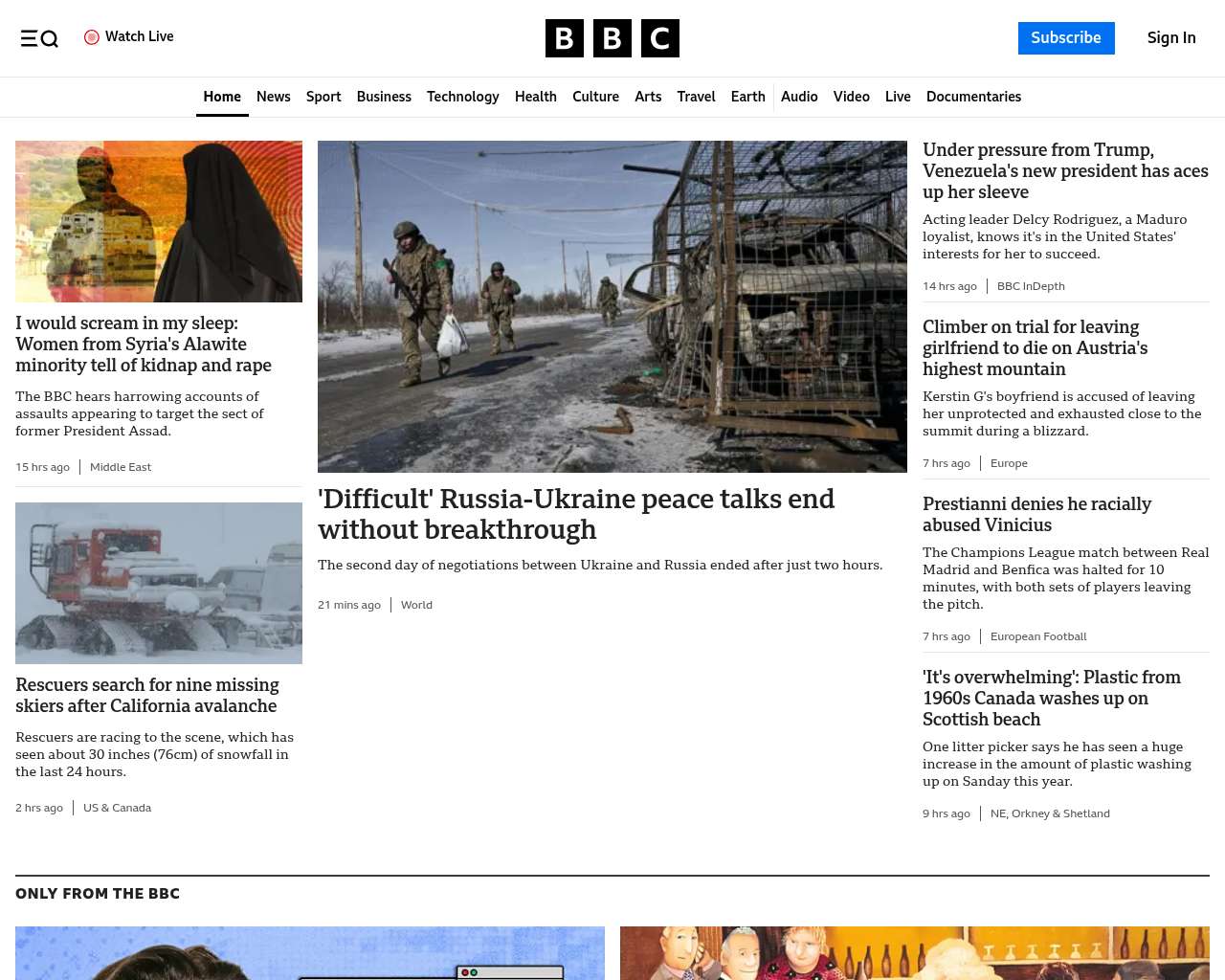The height and width of the screenshot is (980, 1225).
Task: Select the Home tab
Action: pyautogui.click(x=222, y=97)
